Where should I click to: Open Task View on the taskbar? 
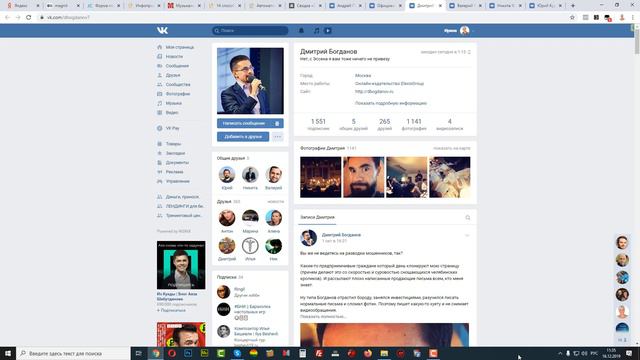click(139, 353)
